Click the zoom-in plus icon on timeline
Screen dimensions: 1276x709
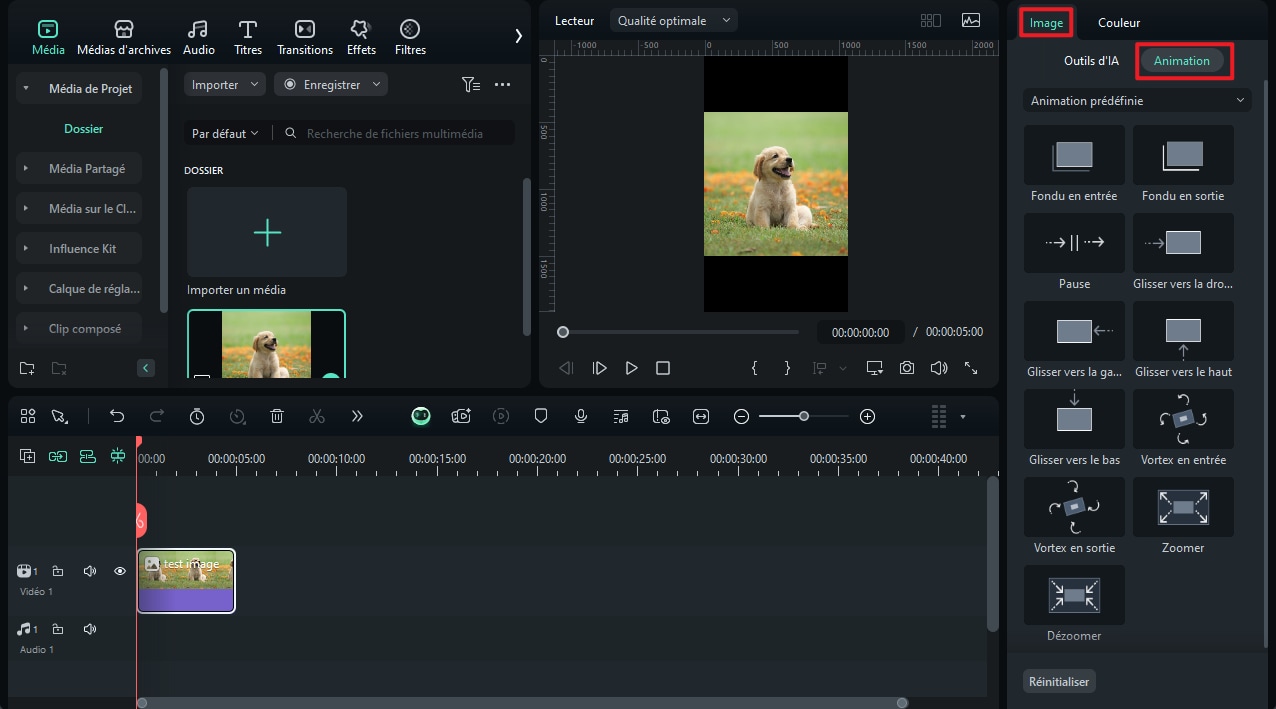pos(867,416)
